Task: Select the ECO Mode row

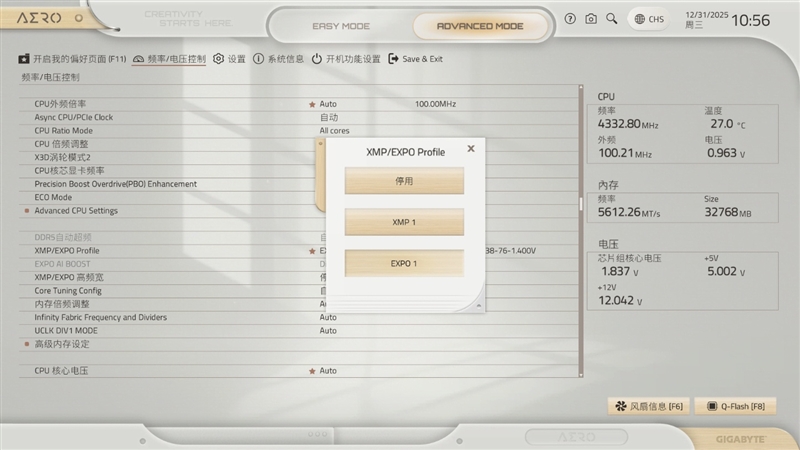Action: coord(53,197)
